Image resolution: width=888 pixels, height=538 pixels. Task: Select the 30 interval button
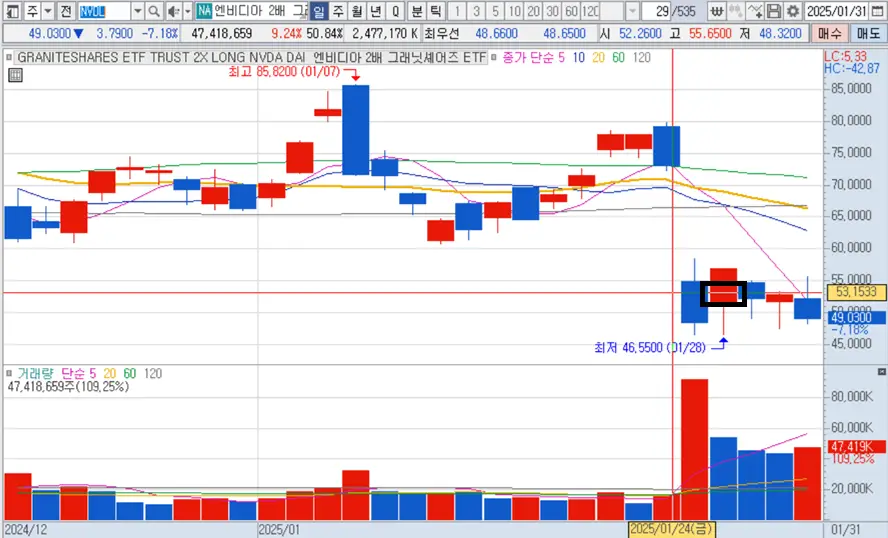(553, 11)
